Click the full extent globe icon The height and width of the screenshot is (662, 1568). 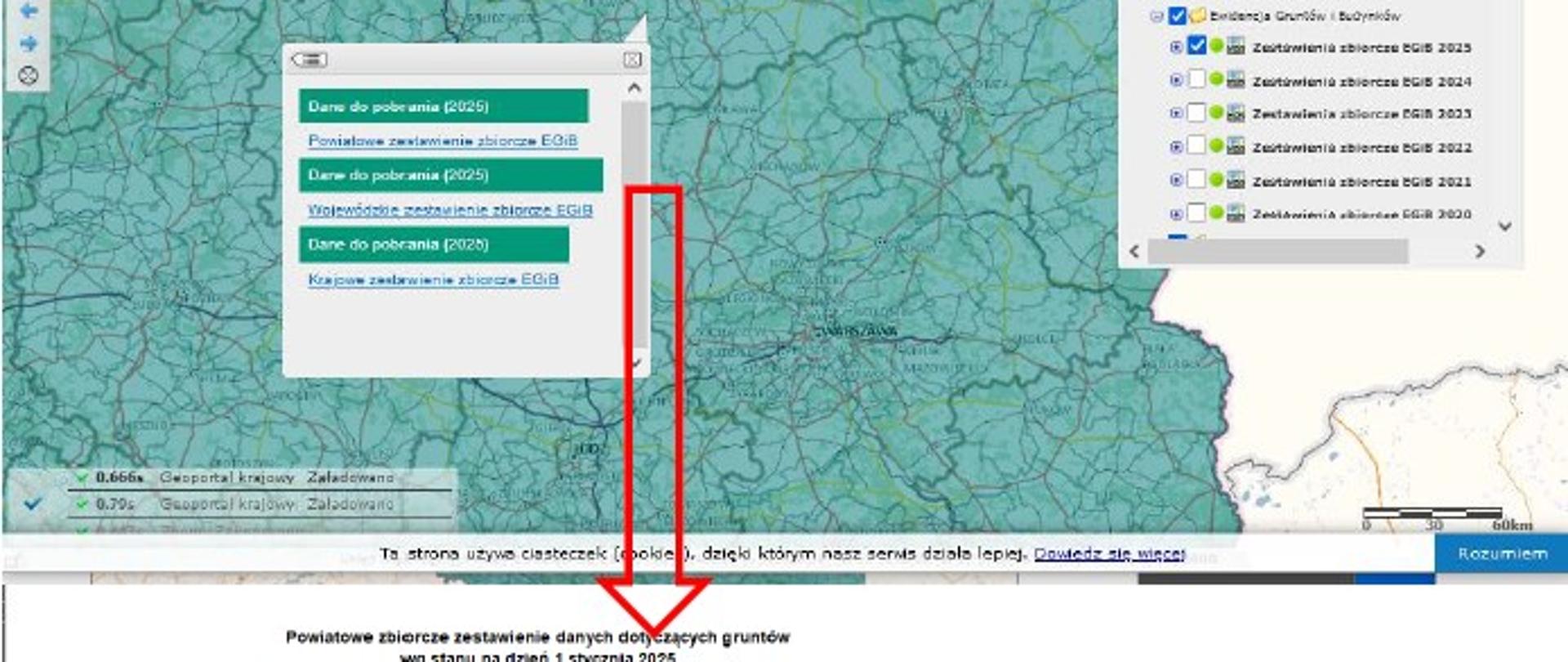29,76
